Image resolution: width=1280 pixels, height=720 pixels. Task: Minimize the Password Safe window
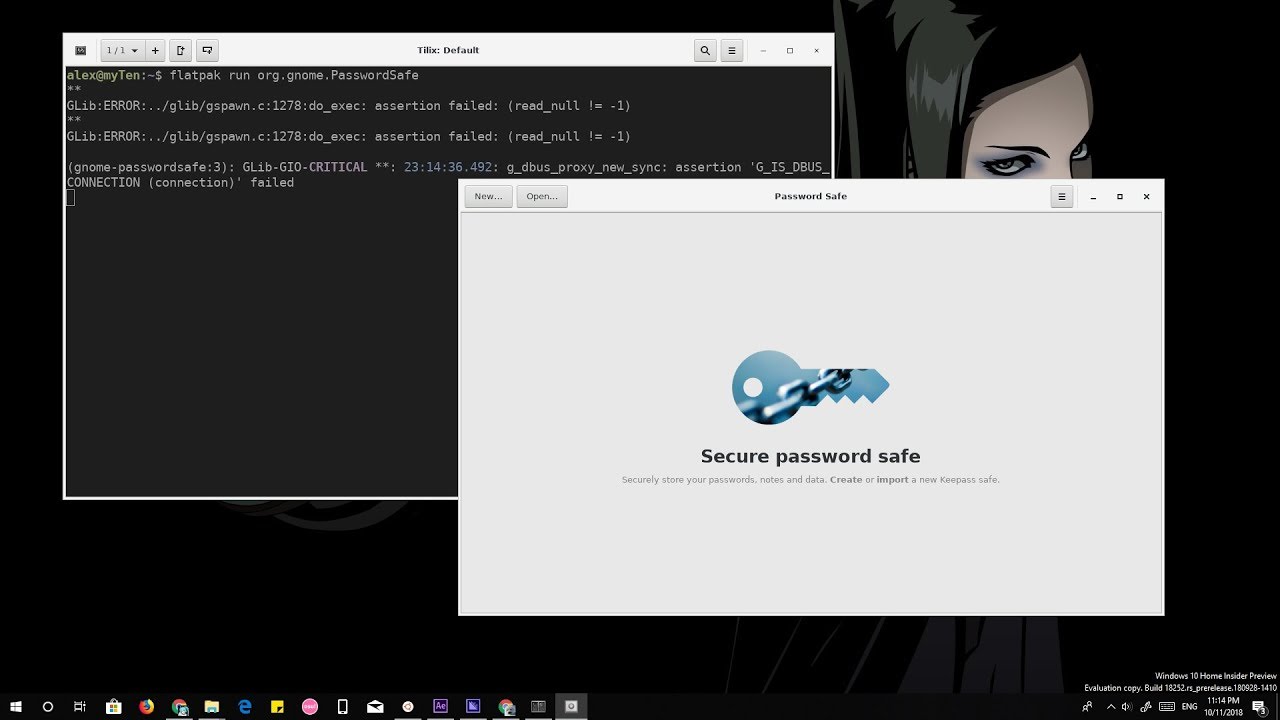(x=1093, y=197)
